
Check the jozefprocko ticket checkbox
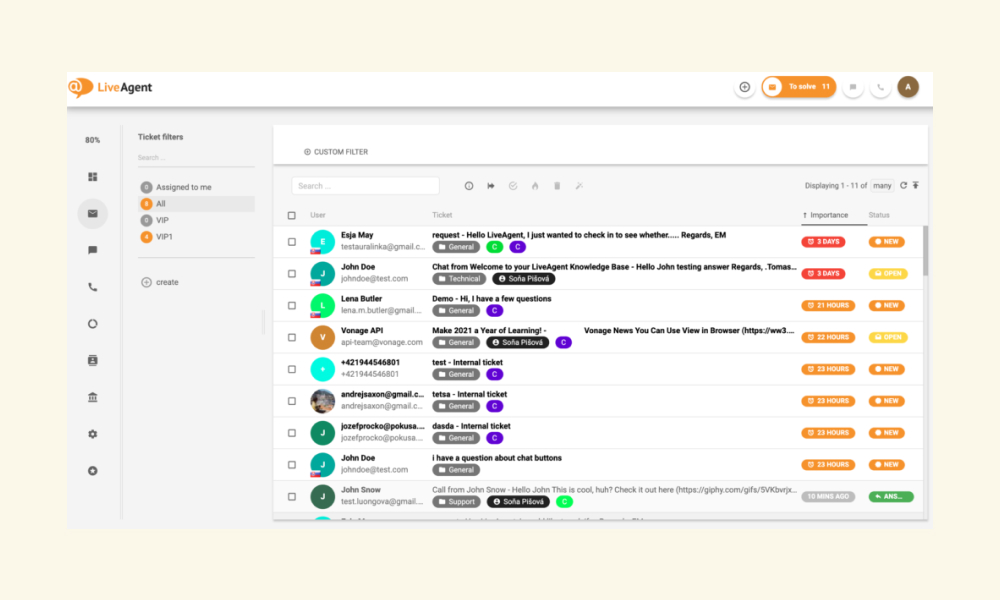(x=291, y=433)
